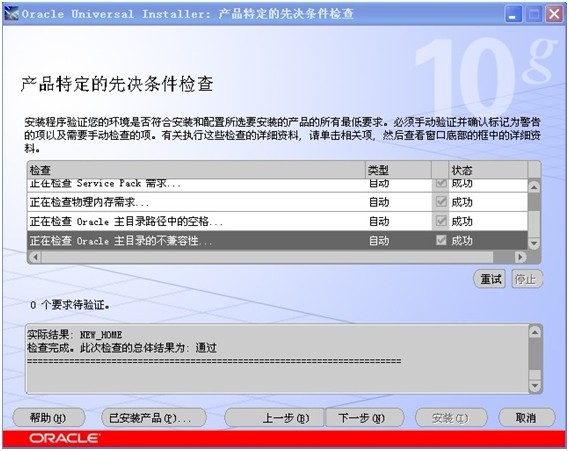This screenshot has width=569, height=451.
Task: Click the 检查 column header
Action: (x=196, y=170)
